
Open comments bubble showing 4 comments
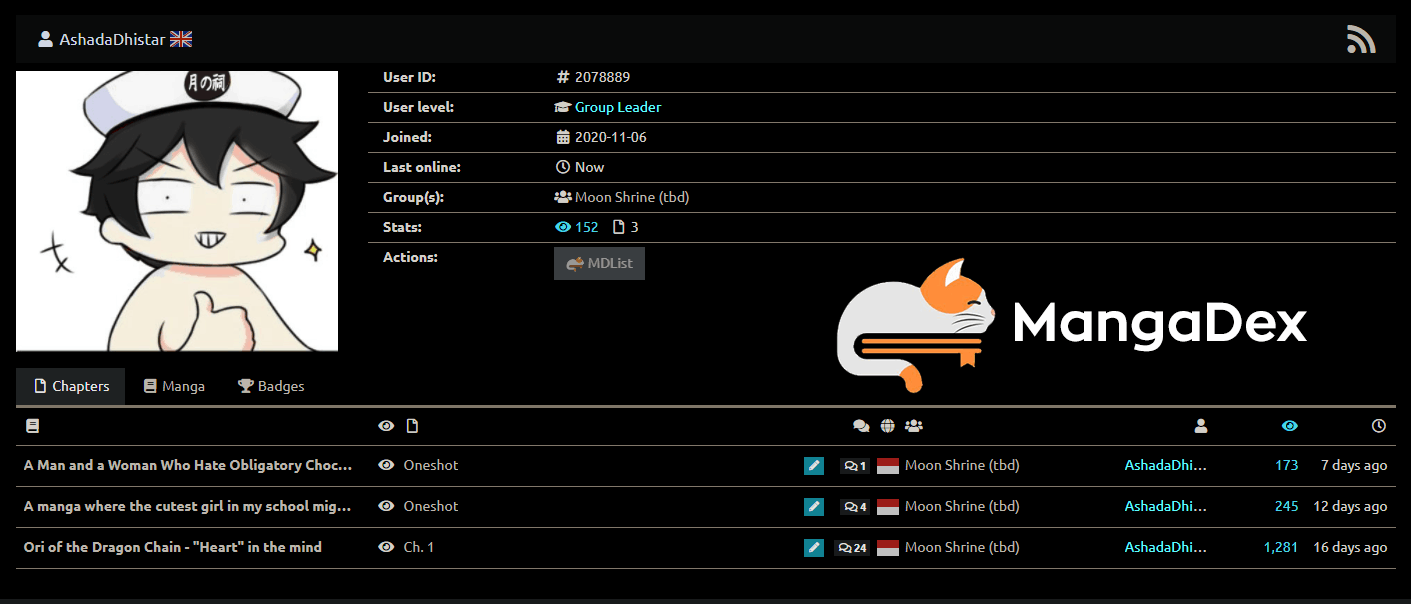855,507
